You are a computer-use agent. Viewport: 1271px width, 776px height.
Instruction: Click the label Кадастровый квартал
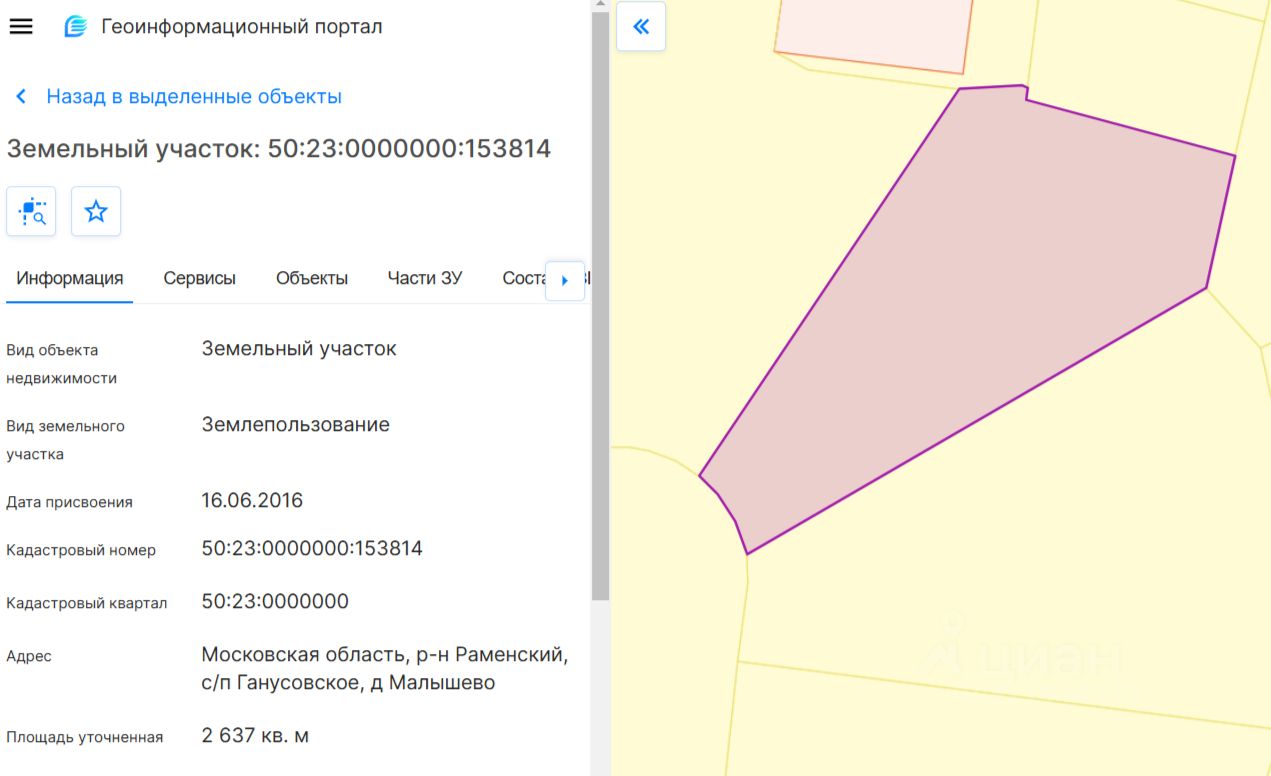(87, 603)
